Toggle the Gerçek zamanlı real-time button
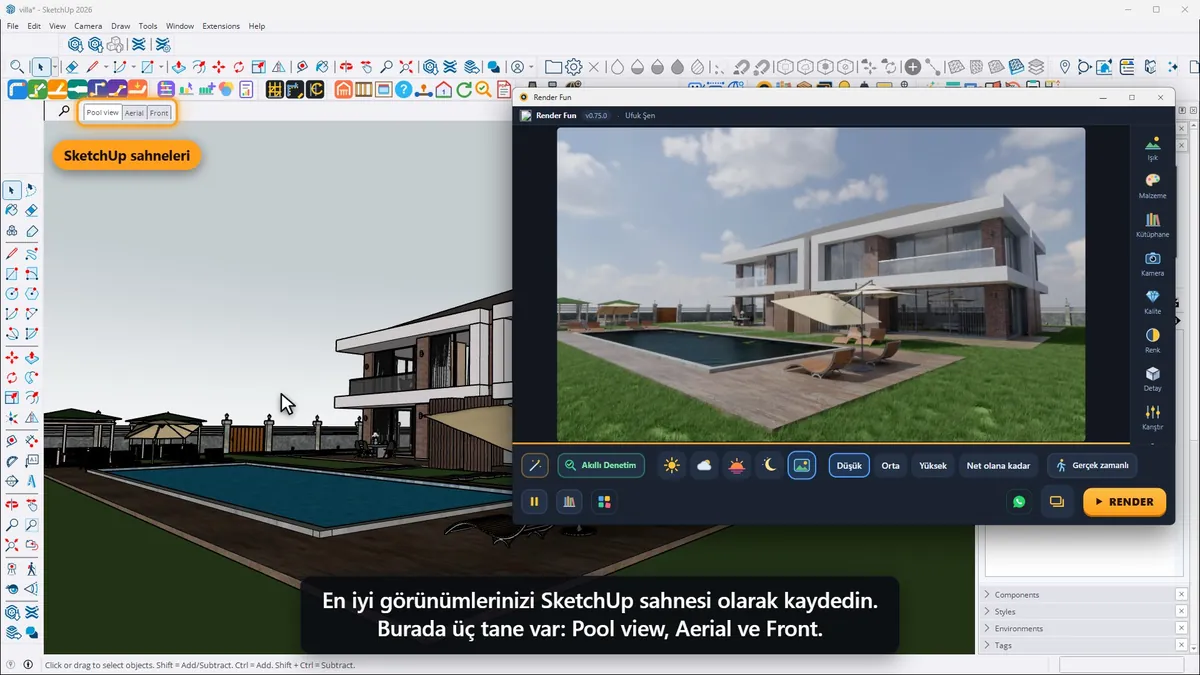 (x=1092, y=465)
